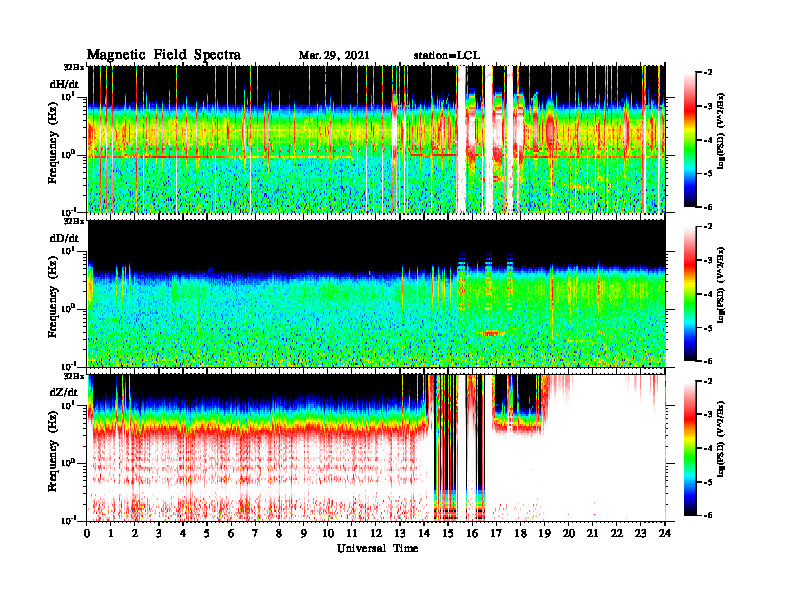Click the hour "6" tick label on time axis
The image size is (792, 612).
pos(231,534)
